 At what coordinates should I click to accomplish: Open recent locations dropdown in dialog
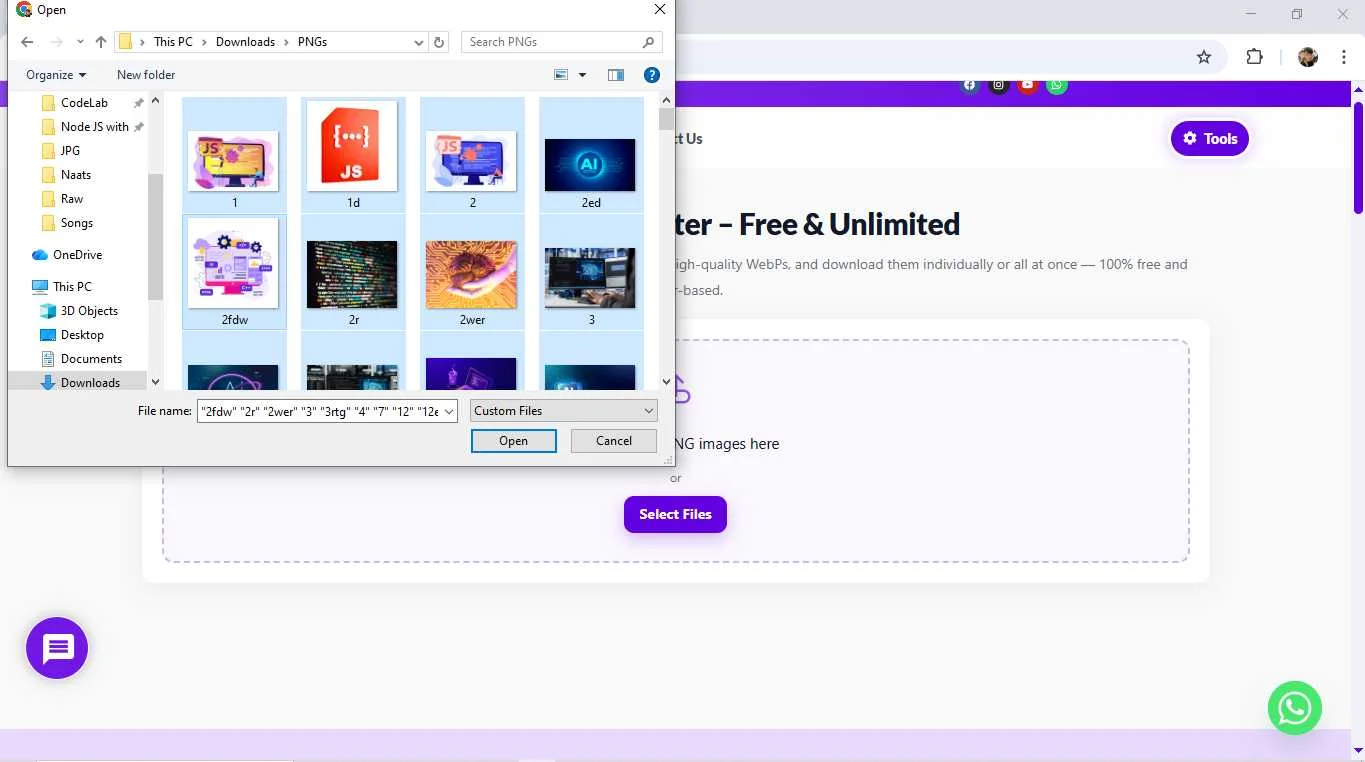click(78, 42)
